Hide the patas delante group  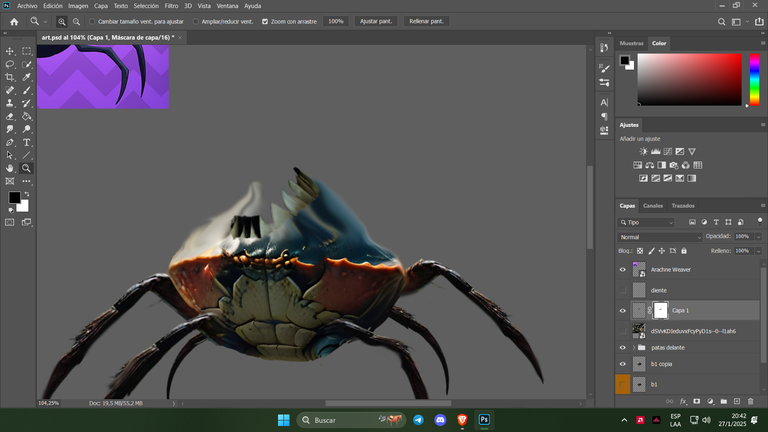click(623, 348)
